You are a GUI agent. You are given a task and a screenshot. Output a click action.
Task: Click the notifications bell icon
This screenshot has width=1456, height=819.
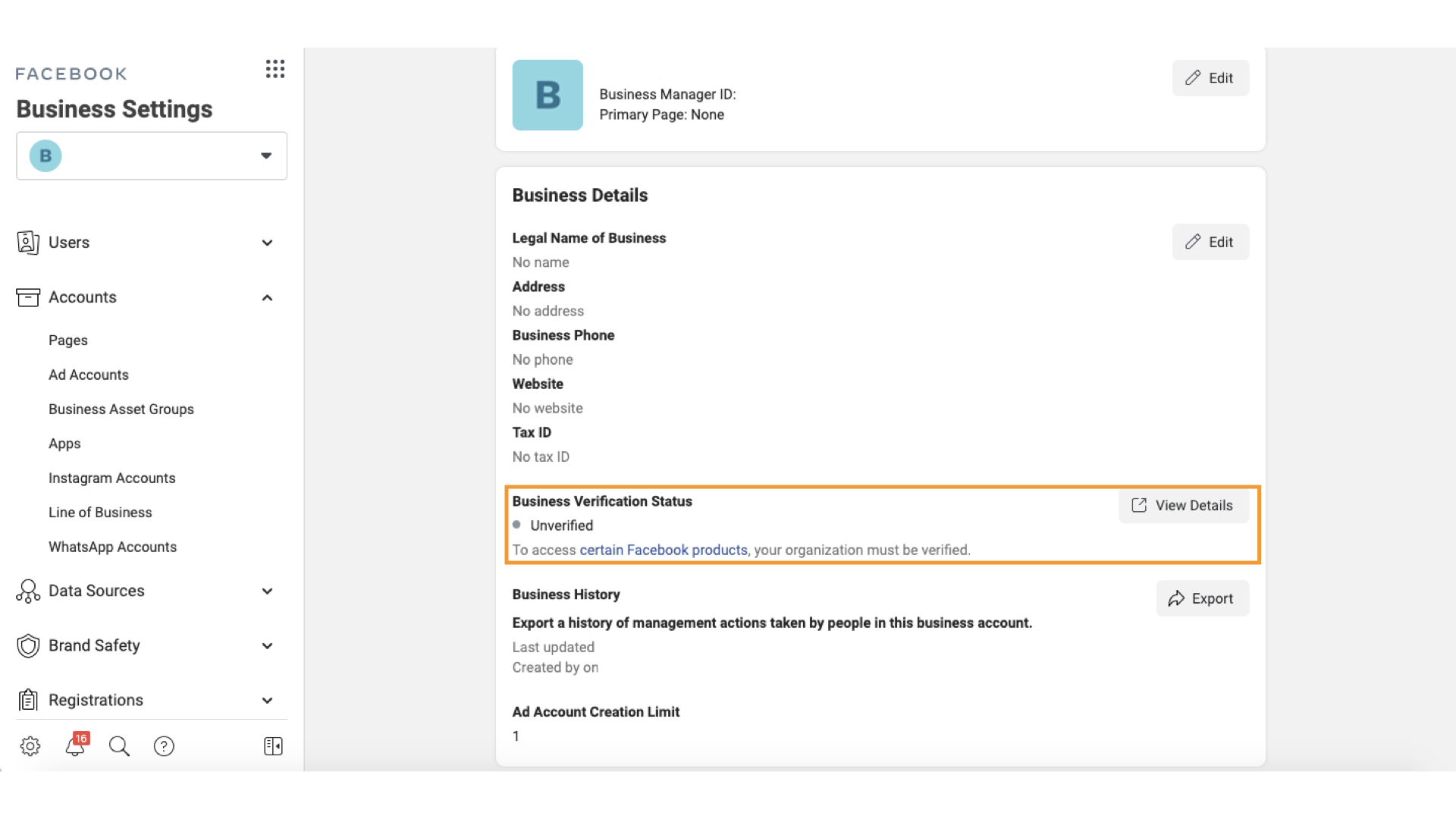(x=75, y=746)
